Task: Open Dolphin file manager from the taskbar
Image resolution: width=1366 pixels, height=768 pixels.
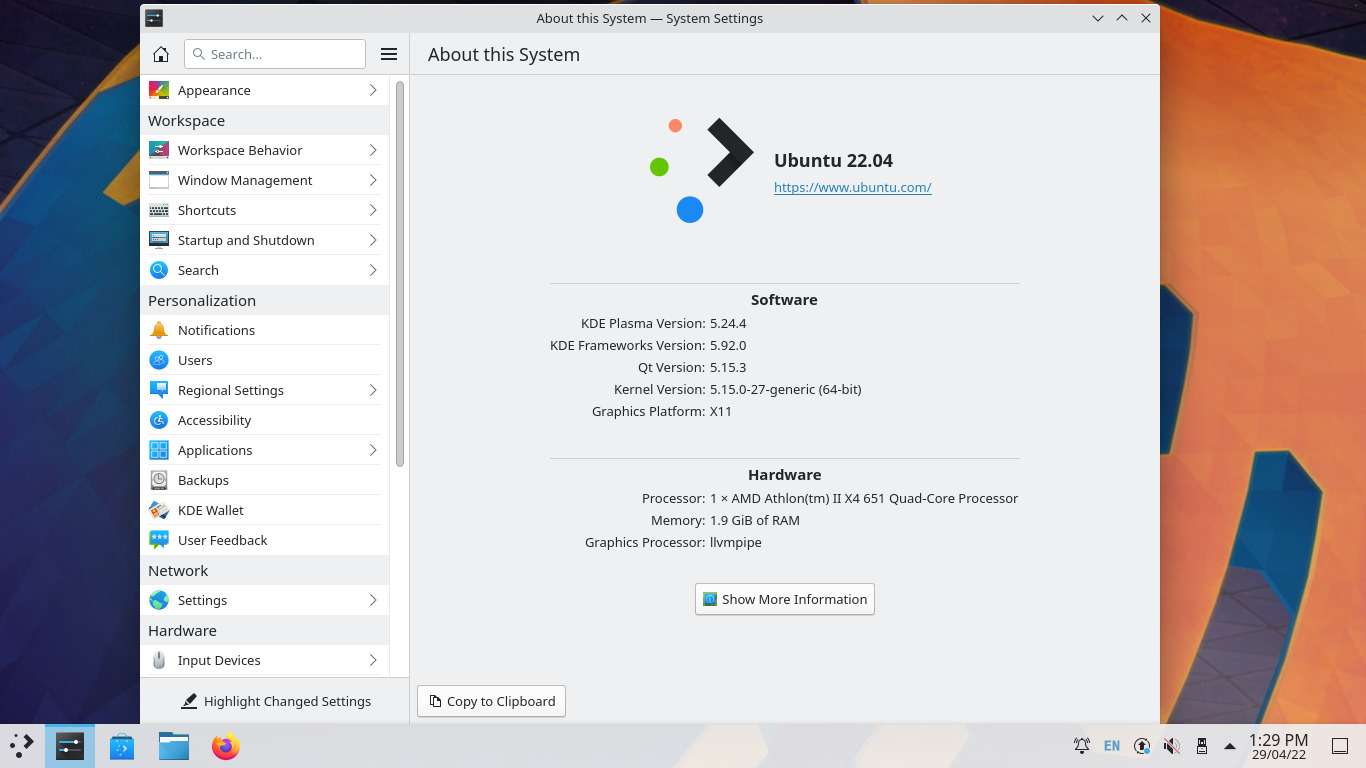Action: (x=173, y=746)
